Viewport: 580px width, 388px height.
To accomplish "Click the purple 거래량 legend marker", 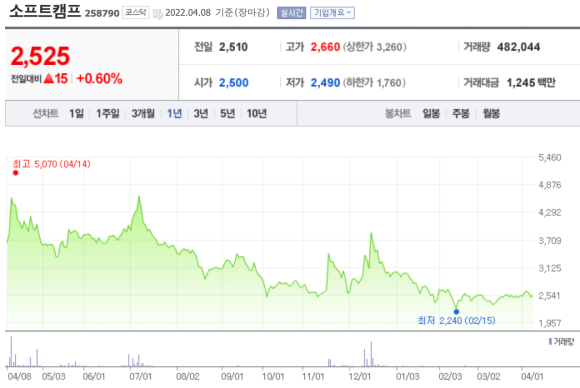I will click(550, 341).
